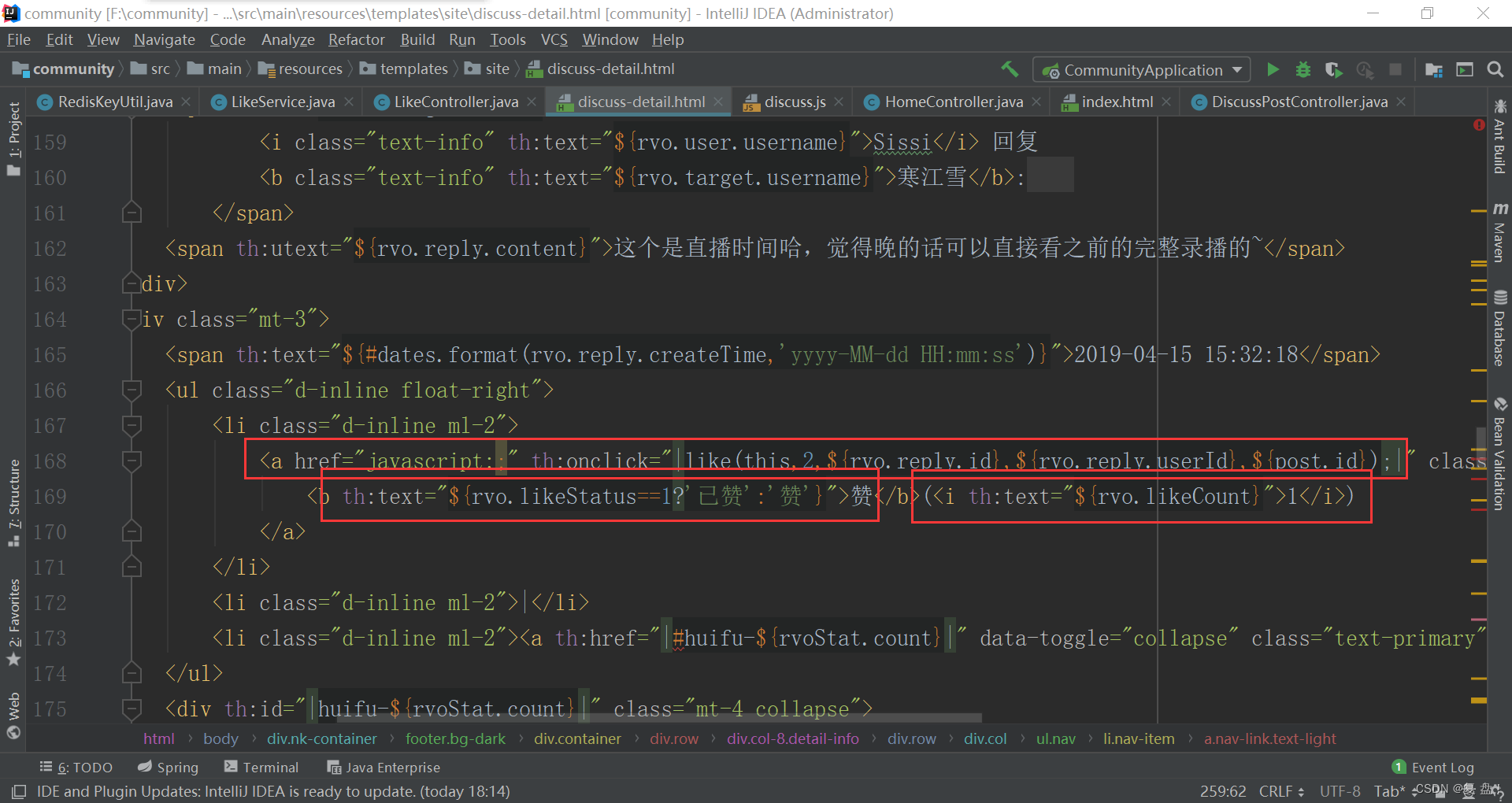
Task: Open the CommunityApplication run configuration dropdown
Action: (x=1141, y=70)
